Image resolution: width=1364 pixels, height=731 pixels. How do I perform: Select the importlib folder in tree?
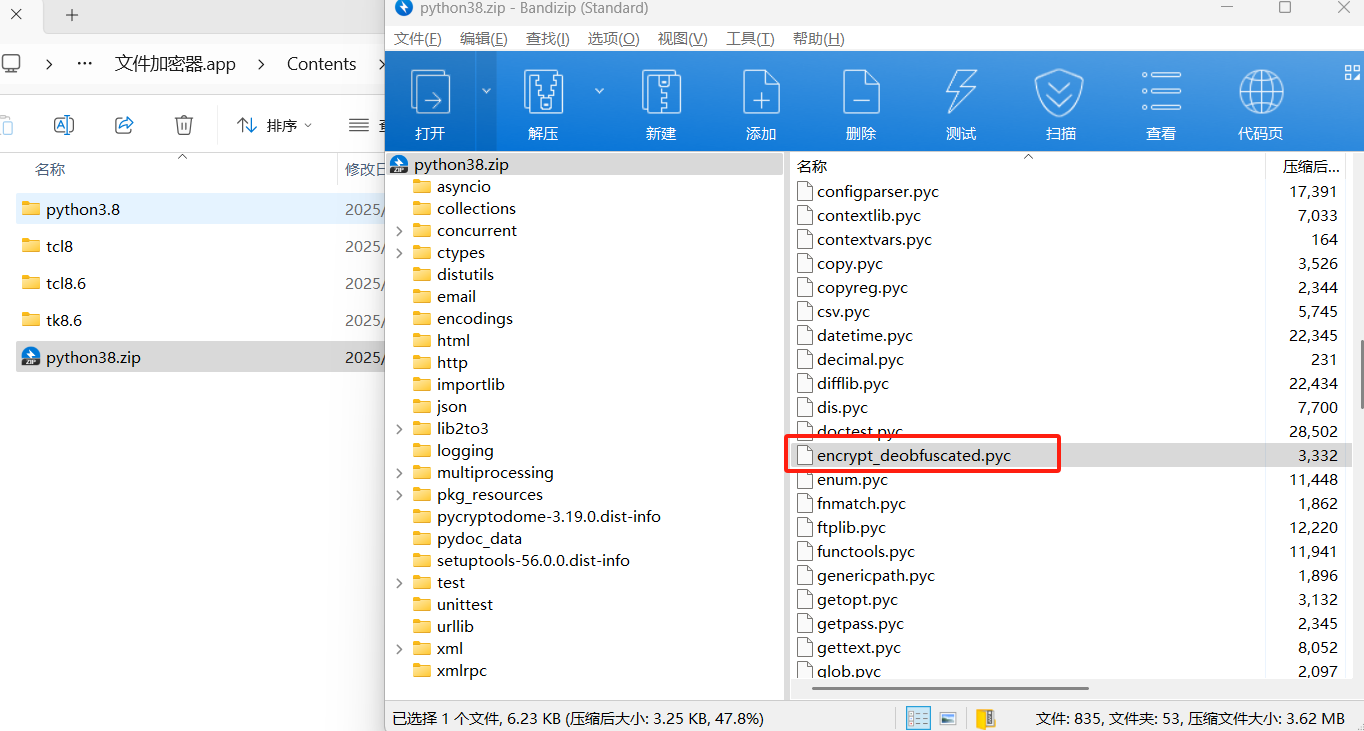pyautogui.click(x=470, y=385)
